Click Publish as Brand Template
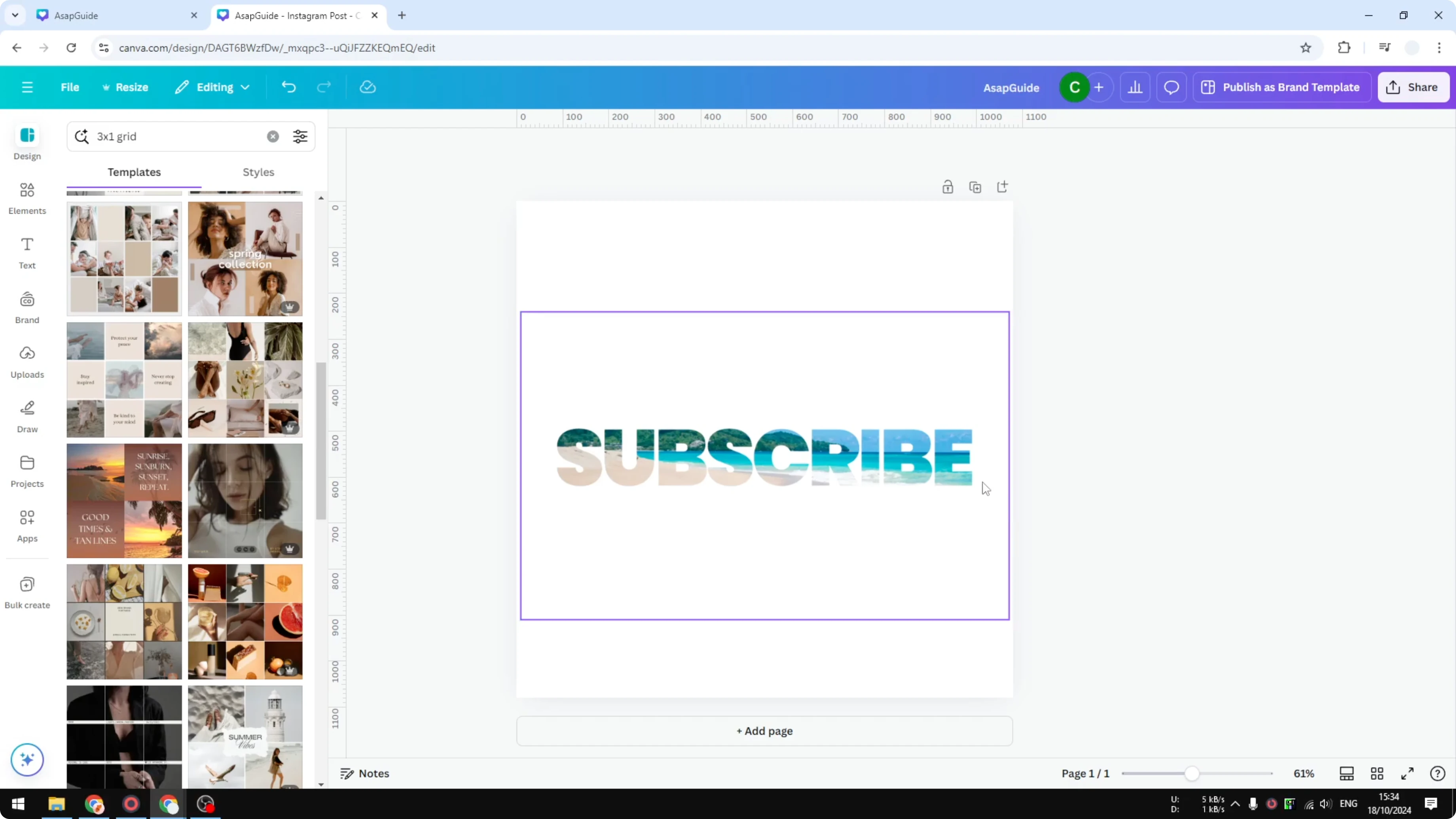Image resolution: width=1456 pixels, height=819 pixels. [x=1281, y=87]
